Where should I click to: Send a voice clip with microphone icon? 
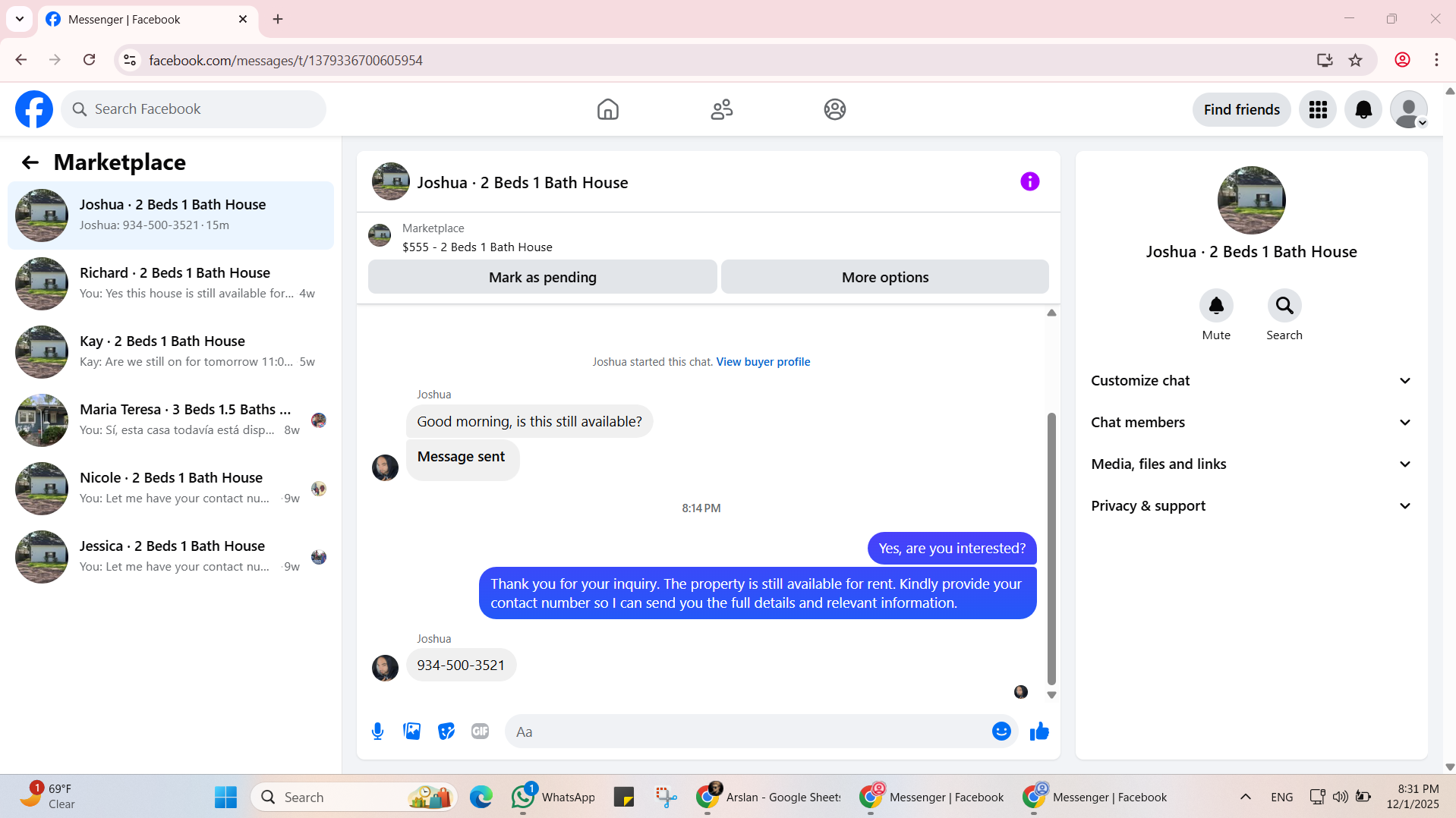[378, 731]
